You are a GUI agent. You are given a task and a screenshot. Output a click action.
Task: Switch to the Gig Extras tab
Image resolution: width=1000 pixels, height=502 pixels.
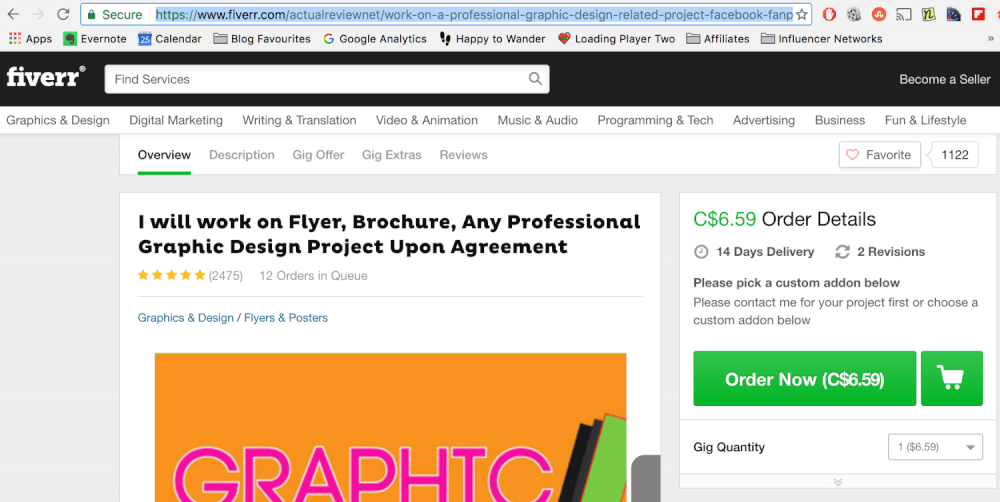pyautogui.click(x=392, y=155)
